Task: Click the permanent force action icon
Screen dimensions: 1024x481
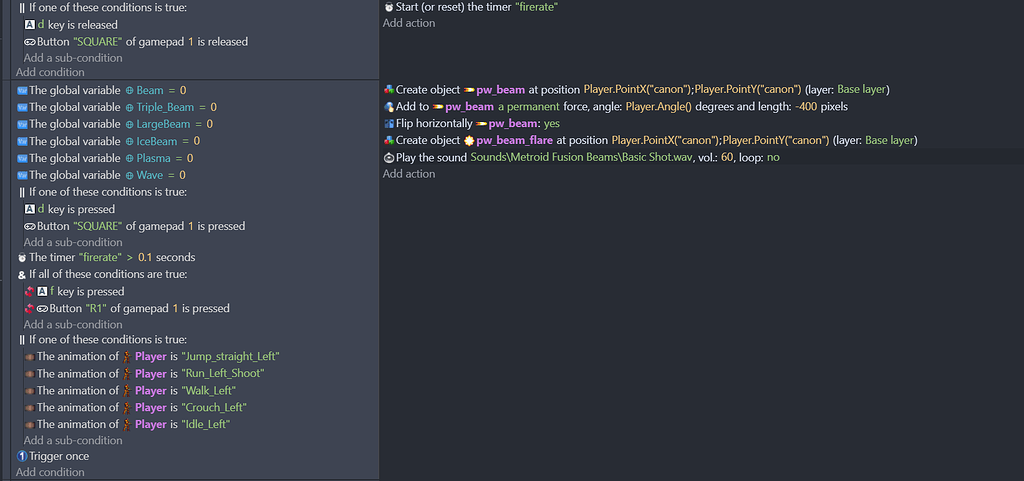Action: [x=389, y=107]
